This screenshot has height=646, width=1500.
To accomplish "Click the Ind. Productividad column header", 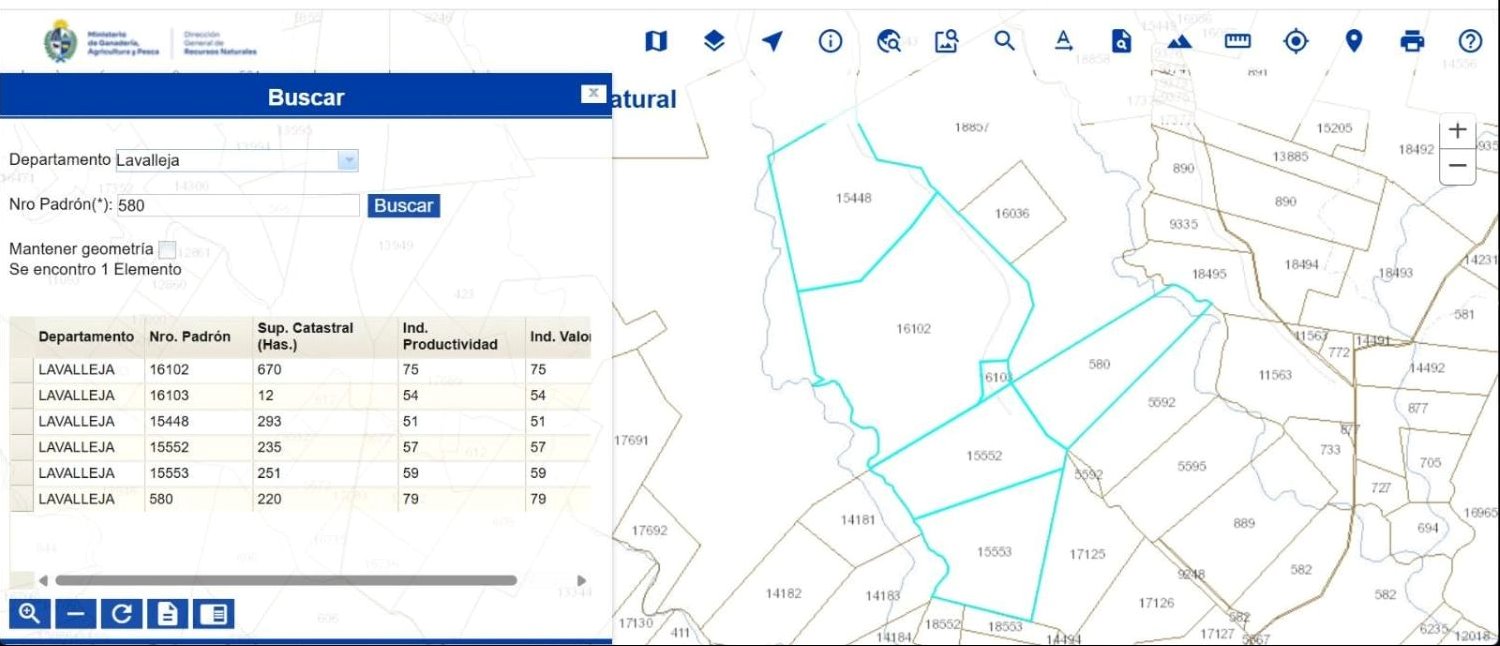I will 450,337.
